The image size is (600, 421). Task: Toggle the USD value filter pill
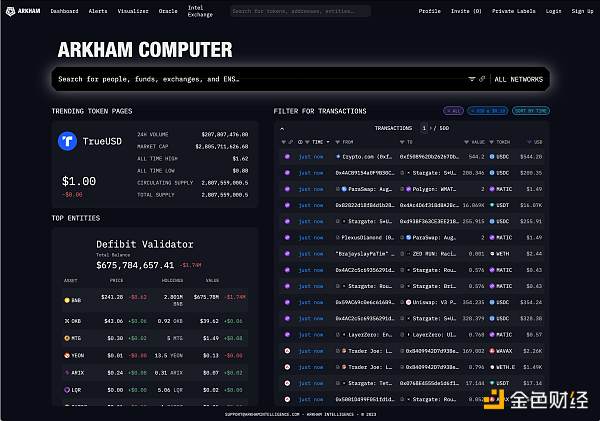click(x=488, y=111)
